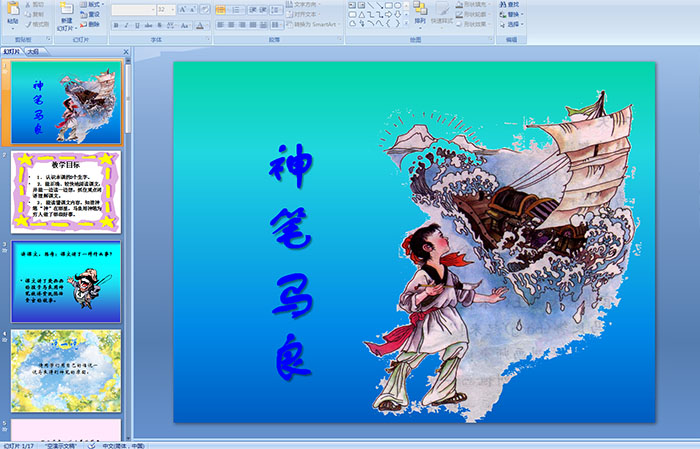Click the Increase Font Size icon
Viewport: 700px width, 449px height.
click(183, 9)
